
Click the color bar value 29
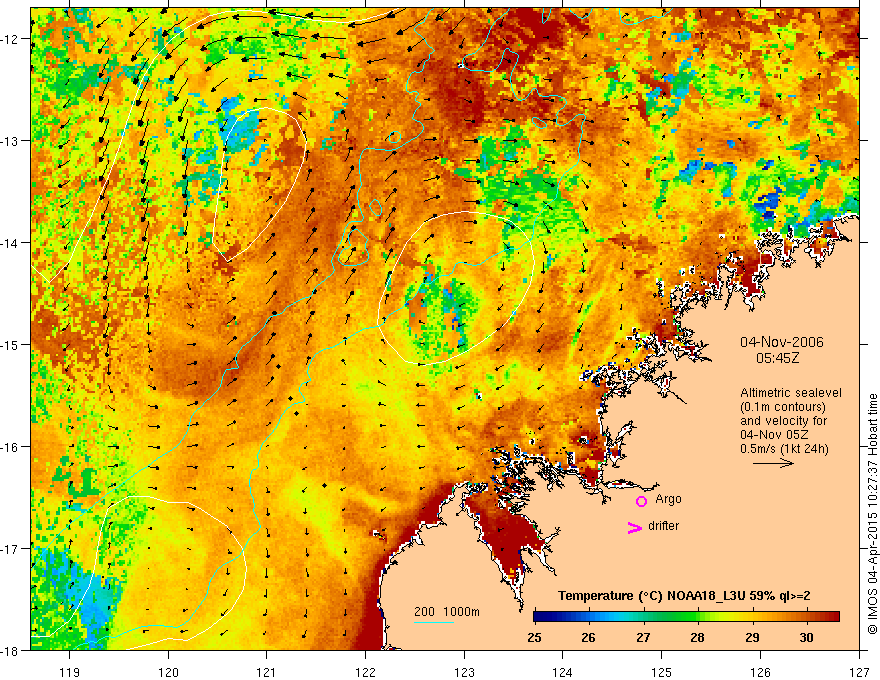[x=752, y=637]
